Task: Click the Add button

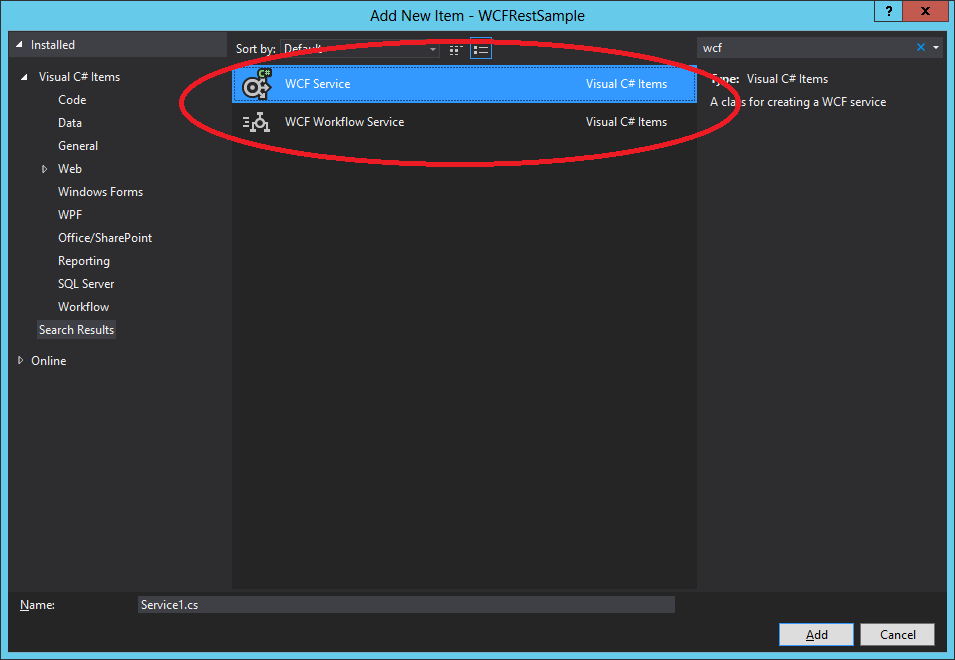Action: point(816,634)
